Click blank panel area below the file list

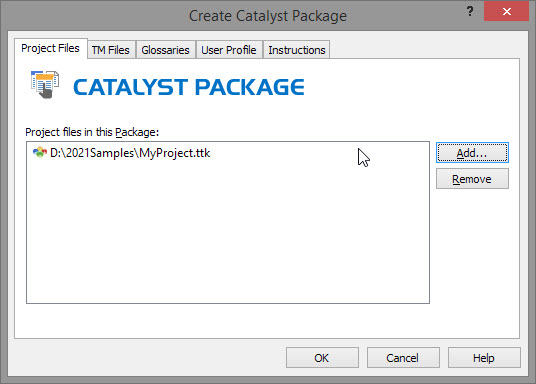tap(267, 321)
